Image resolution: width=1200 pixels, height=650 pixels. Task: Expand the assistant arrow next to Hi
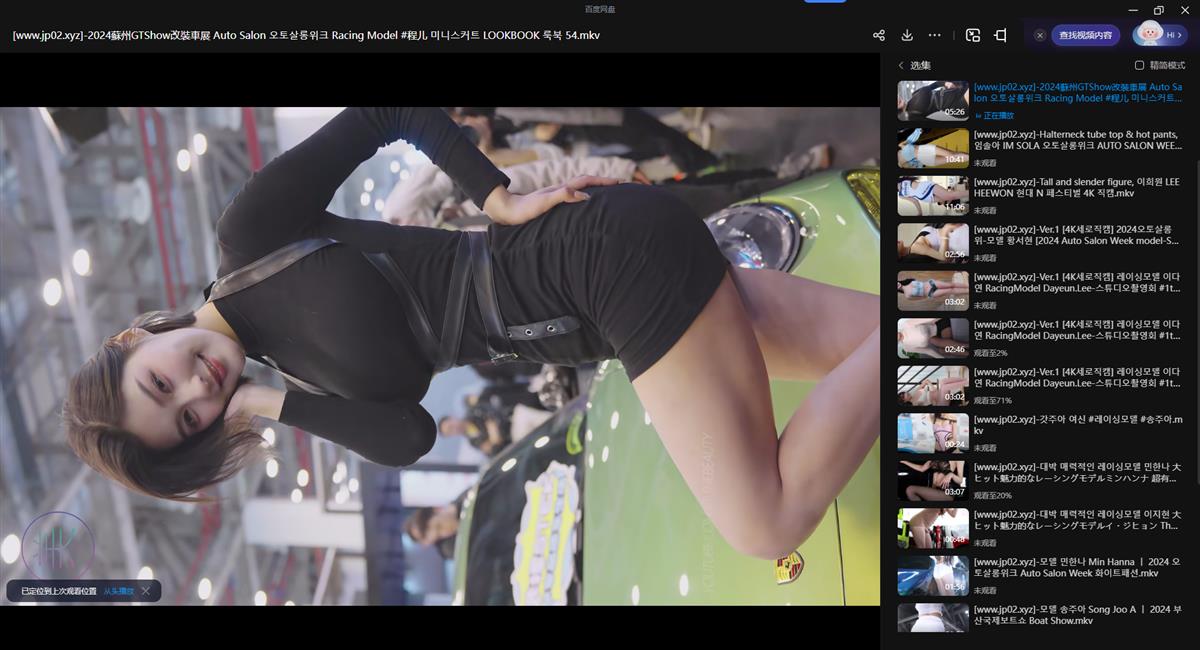pos(1180,35)
